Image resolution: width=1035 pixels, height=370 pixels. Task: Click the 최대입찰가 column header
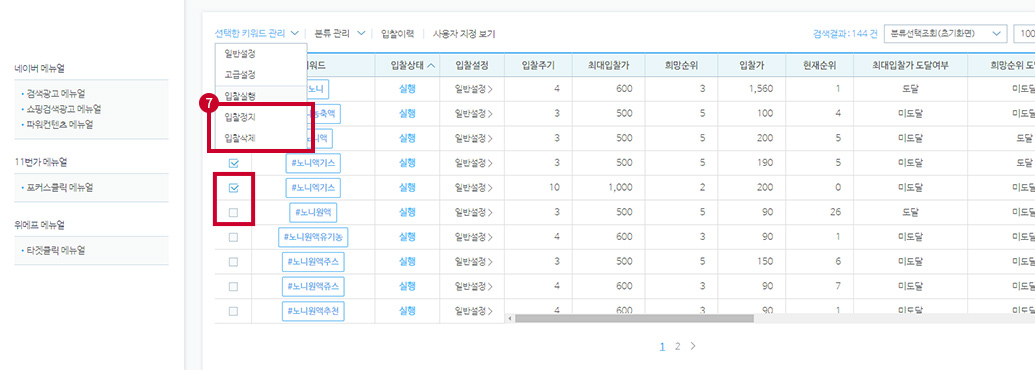(608, 65)
